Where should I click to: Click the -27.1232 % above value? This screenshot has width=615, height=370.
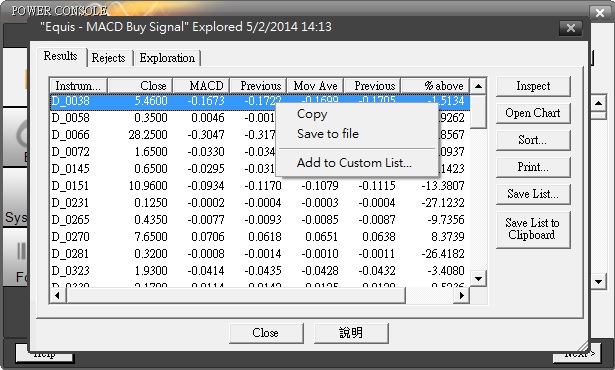tap(443, 203)
